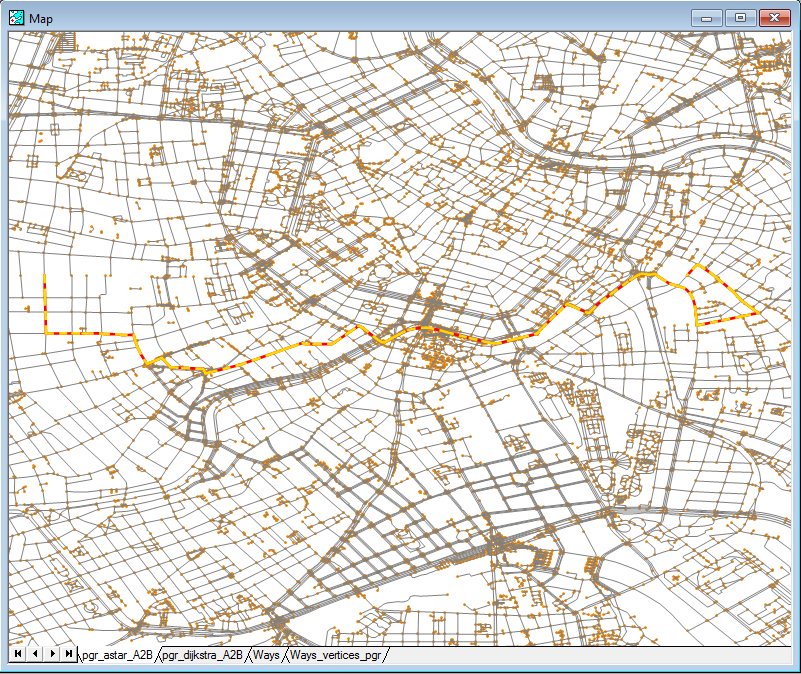Jump to the last layer tab
801x674 pixels.
[x=68, y=653]
